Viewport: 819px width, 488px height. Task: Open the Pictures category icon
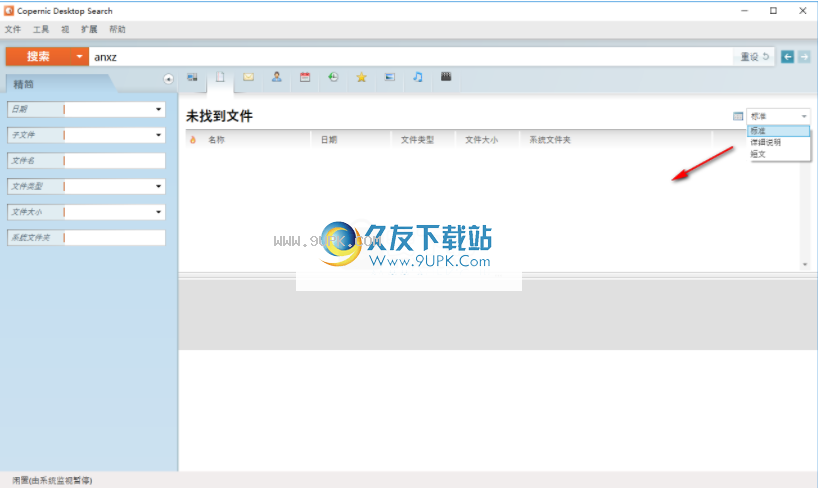(x=390, y=77)
